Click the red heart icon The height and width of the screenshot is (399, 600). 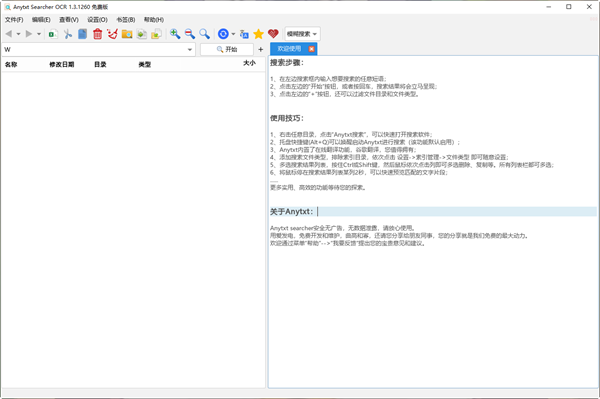(x=273, y=34)
